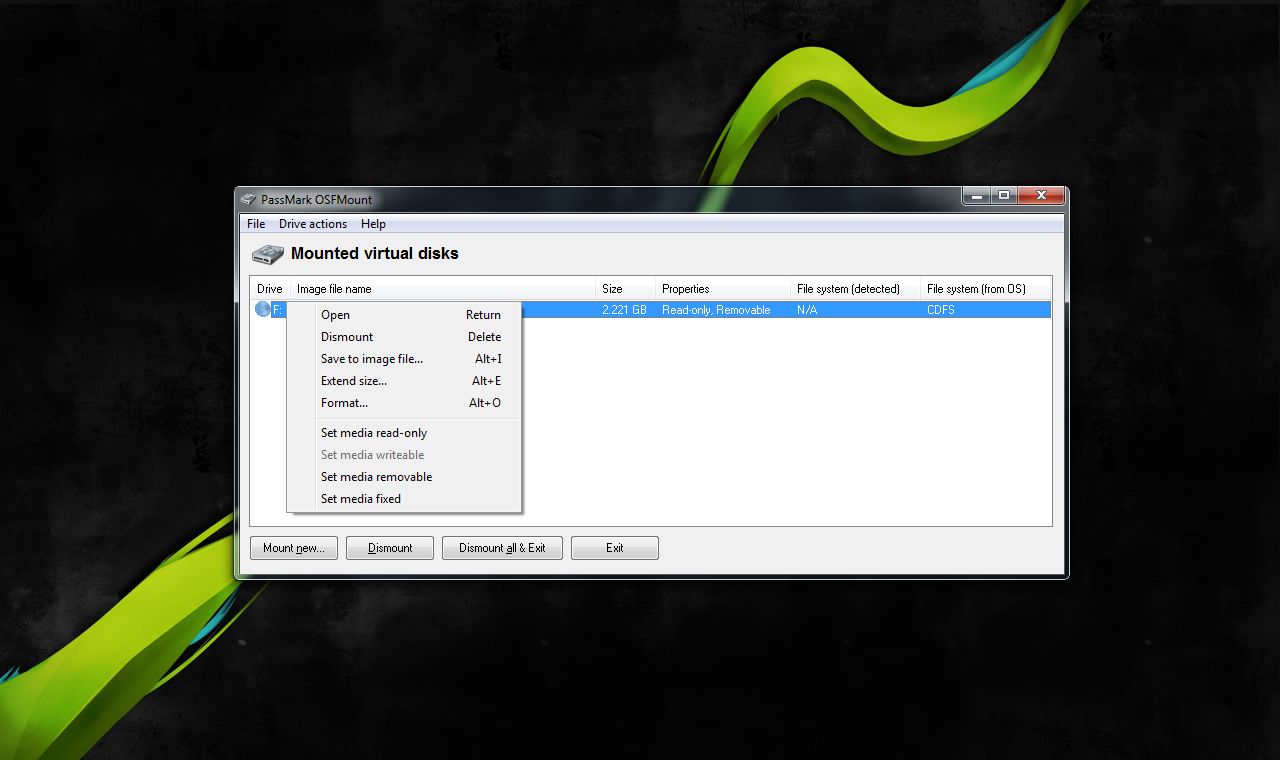
Task: Select Dismount in the context menu
Action: coord(404,337)
